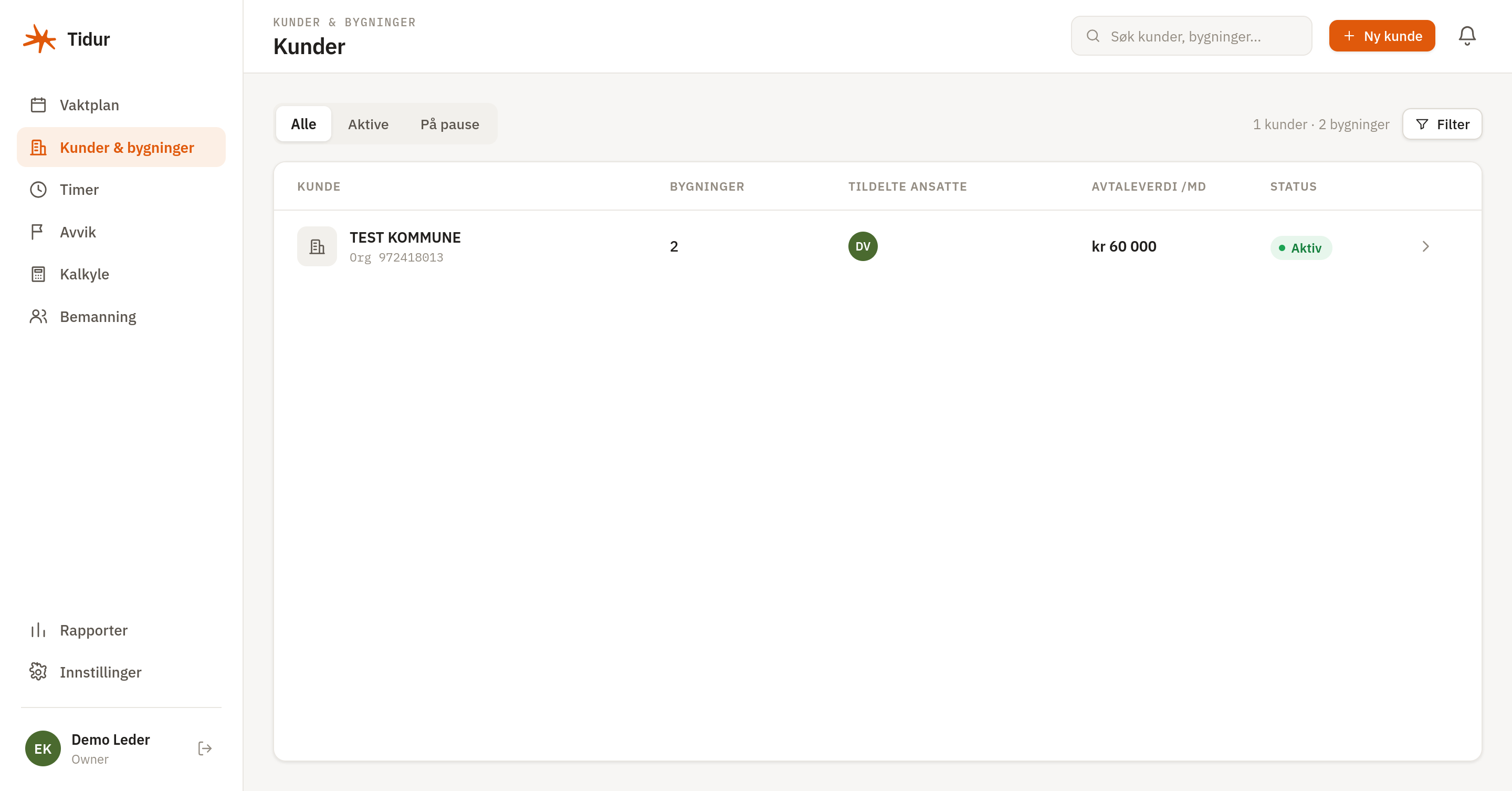Click the Demo Leder user name
The height and width of the screenshot is (791, 1512).
110,740
